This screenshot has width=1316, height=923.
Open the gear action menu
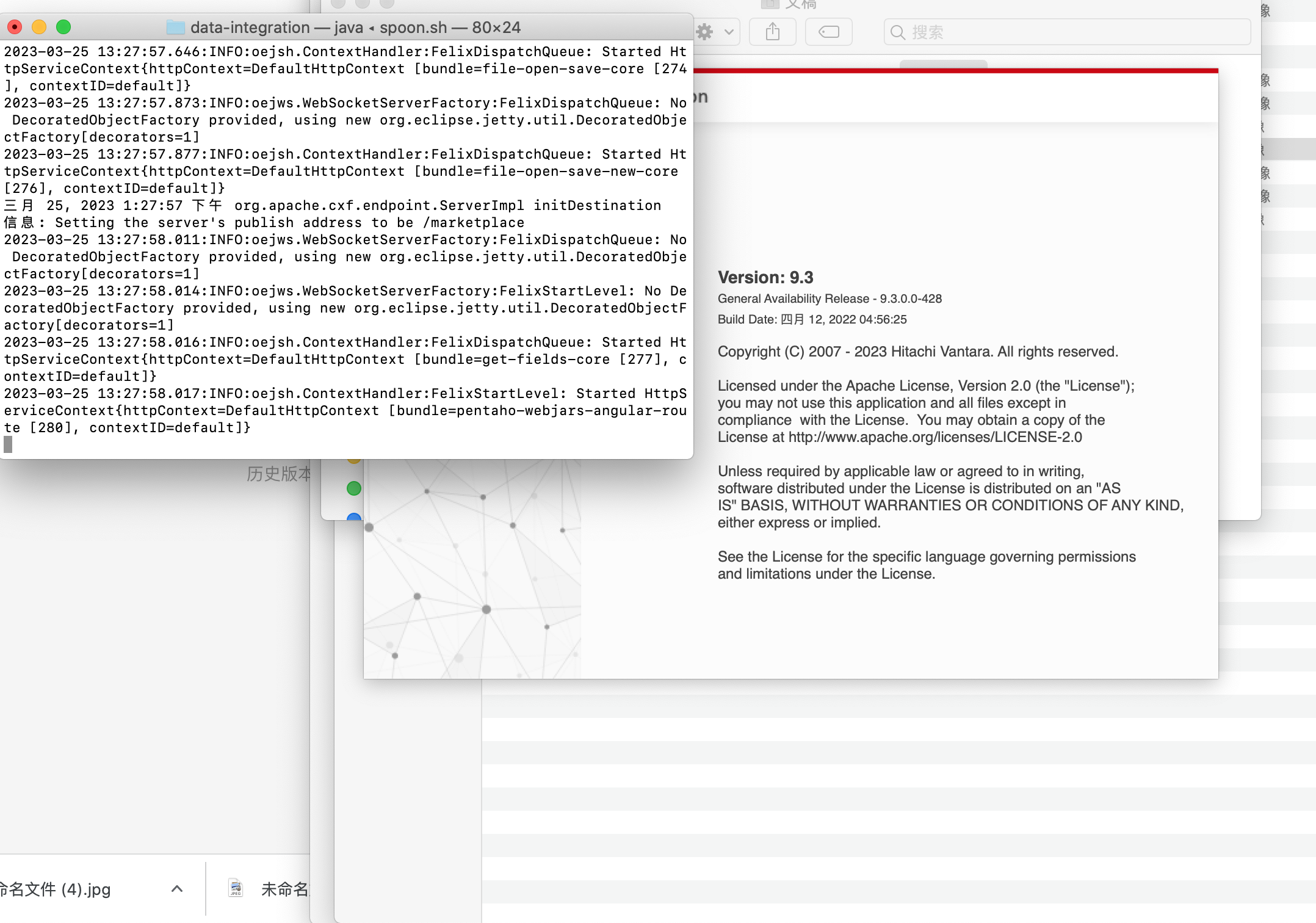tap(706, 32)
